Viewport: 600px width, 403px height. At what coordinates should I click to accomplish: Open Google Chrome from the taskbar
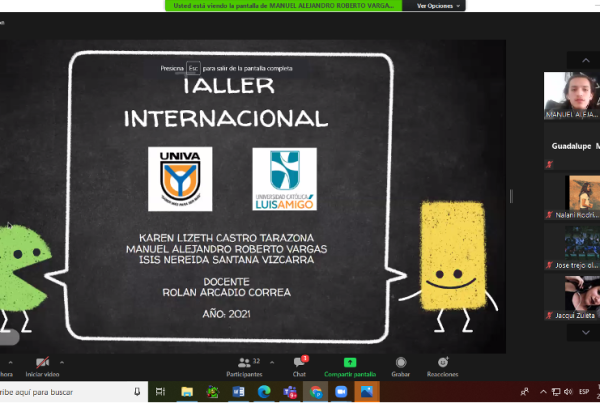316,392
